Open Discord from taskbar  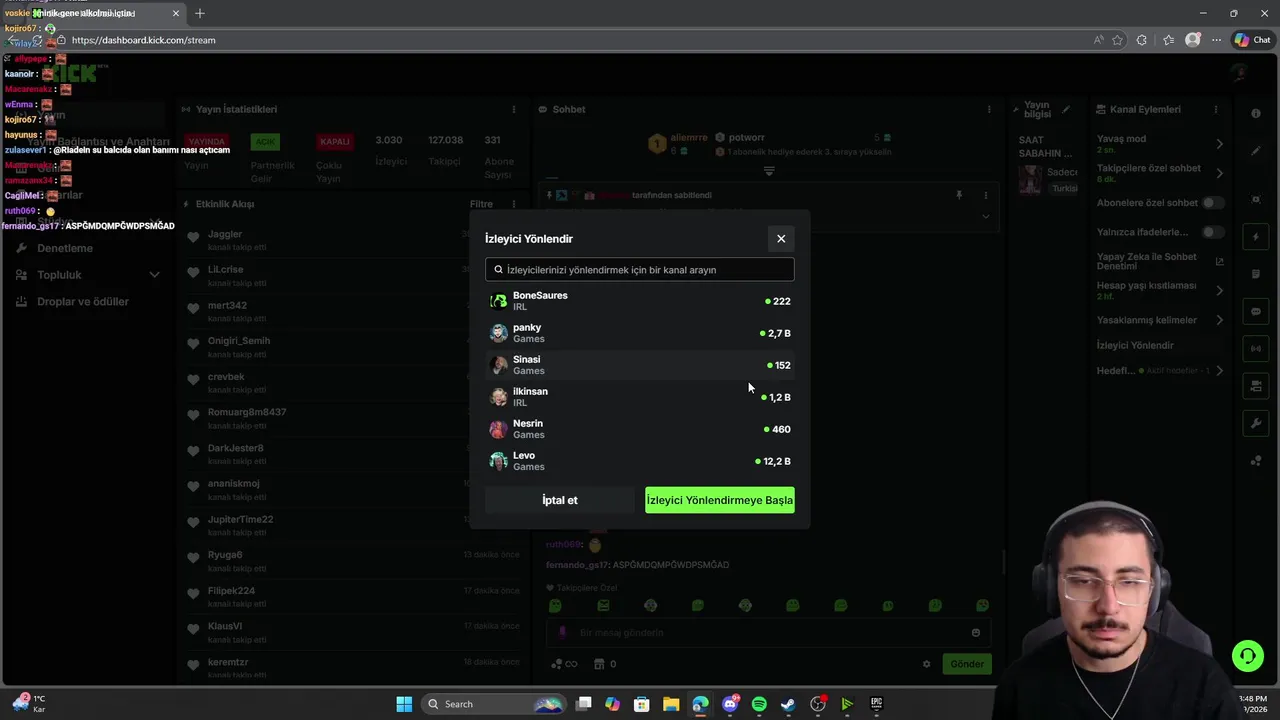click(731, 704)
